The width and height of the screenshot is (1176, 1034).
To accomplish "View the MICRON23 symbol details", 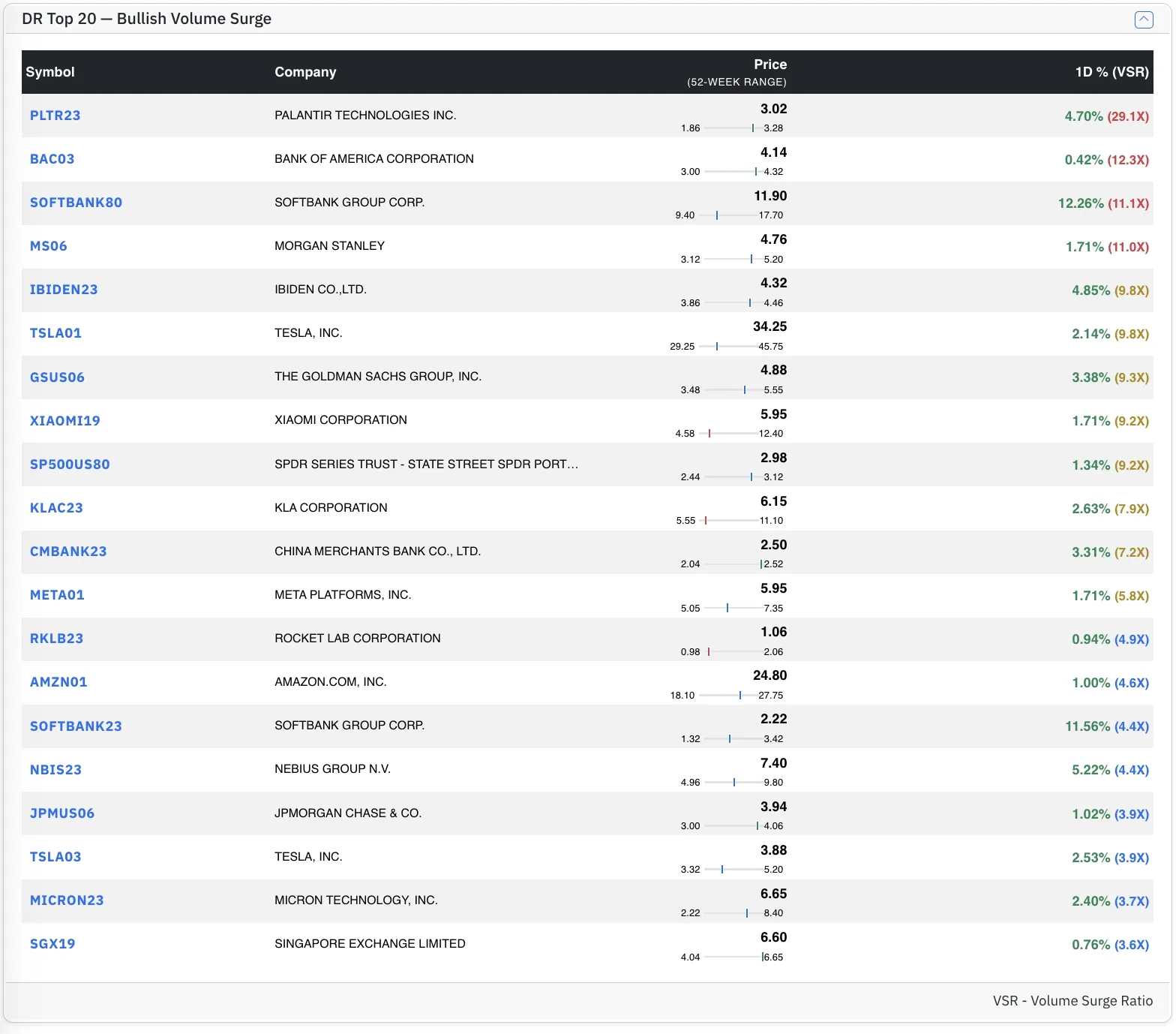I will pos(67,900).
